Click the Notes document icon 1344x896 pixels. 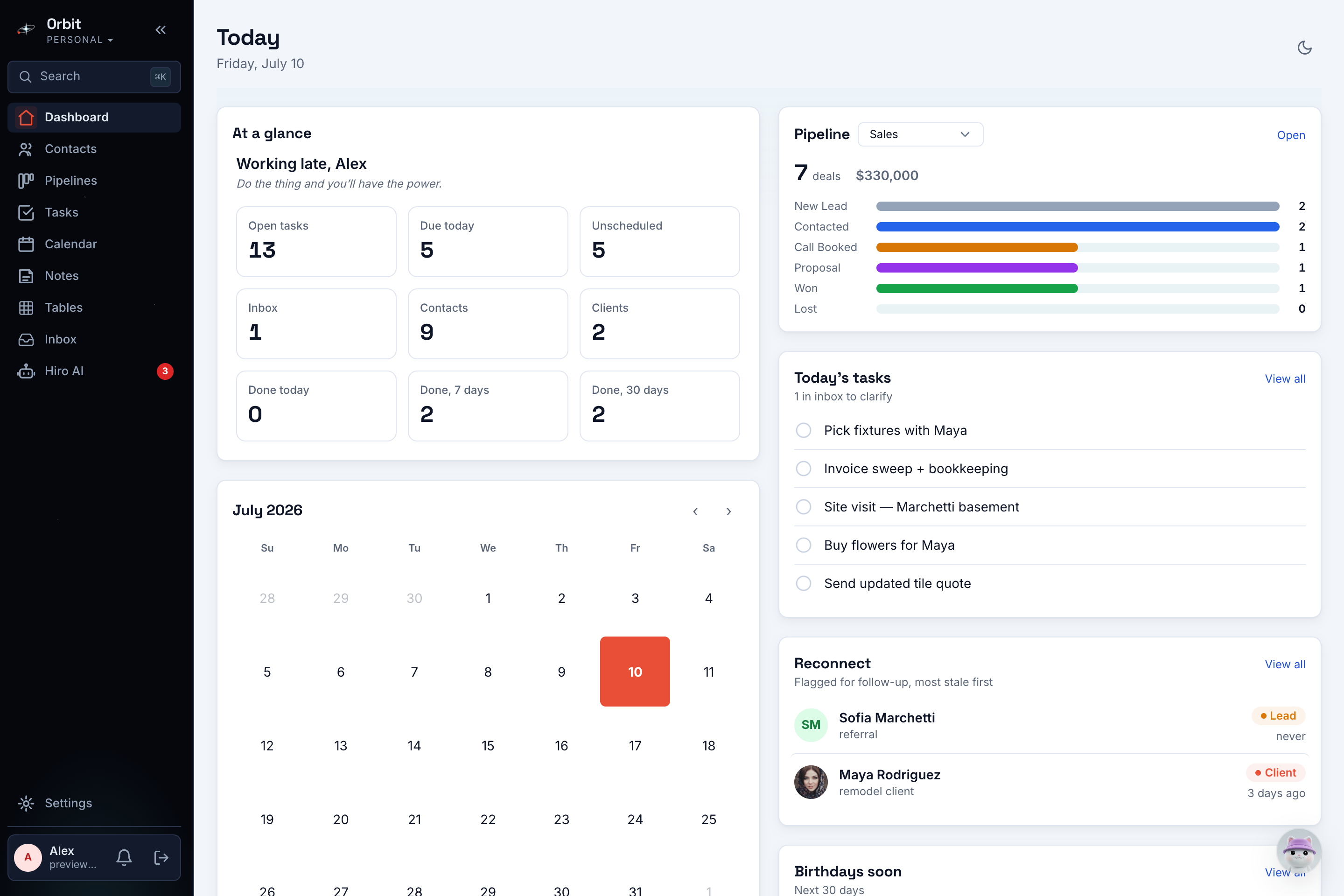(26, 276)
